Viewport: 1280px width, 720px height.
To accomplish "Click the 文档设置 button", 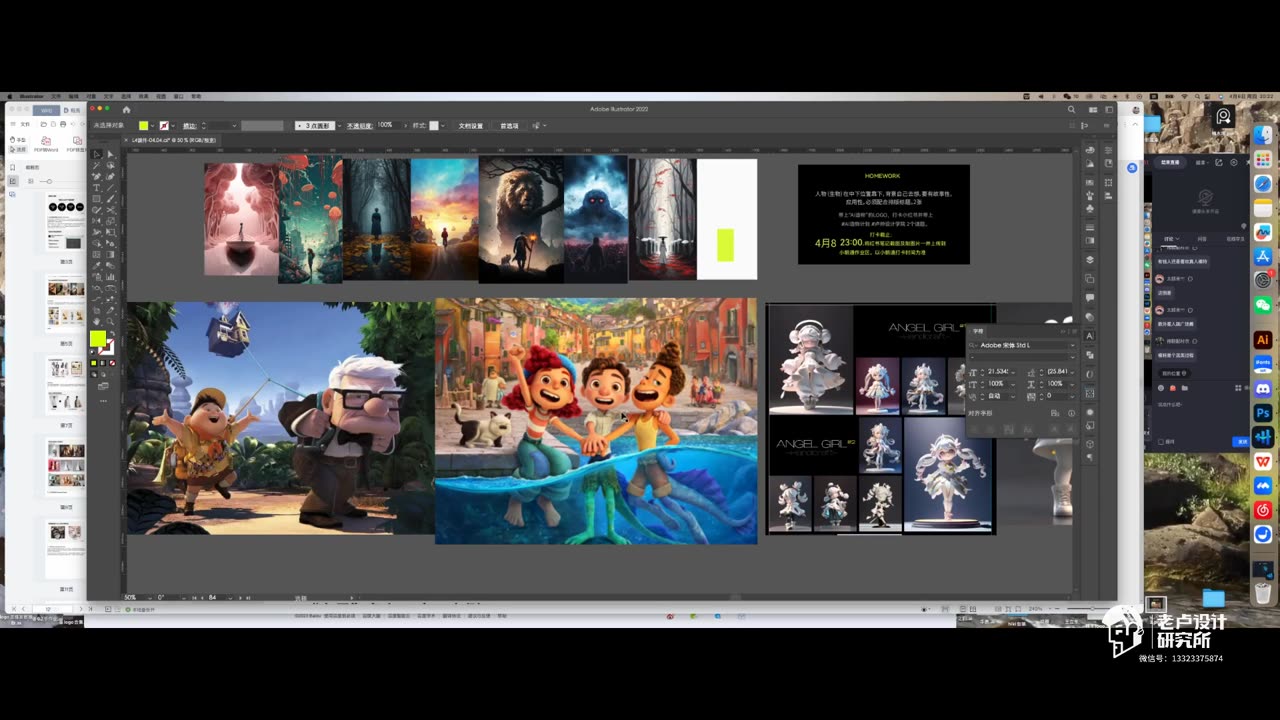I will coord(470,126).
